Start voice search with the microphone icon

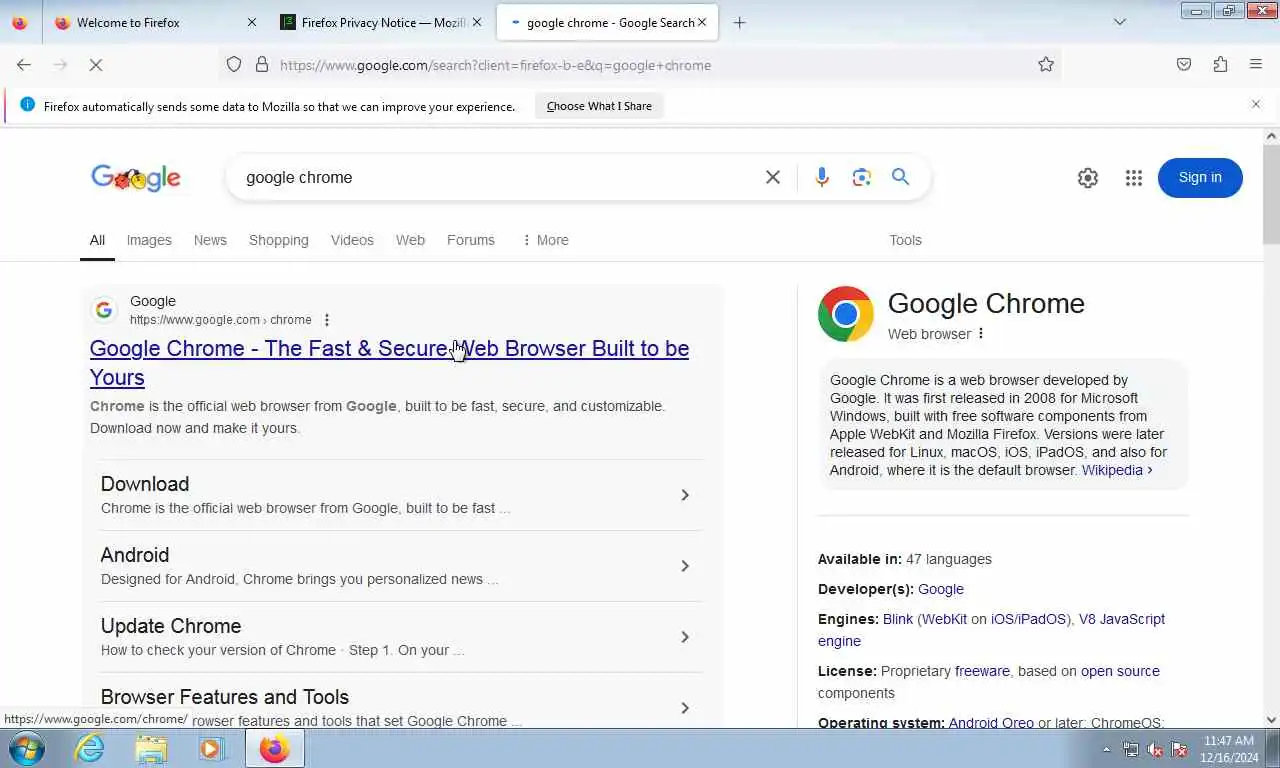(x=822, y=177)
